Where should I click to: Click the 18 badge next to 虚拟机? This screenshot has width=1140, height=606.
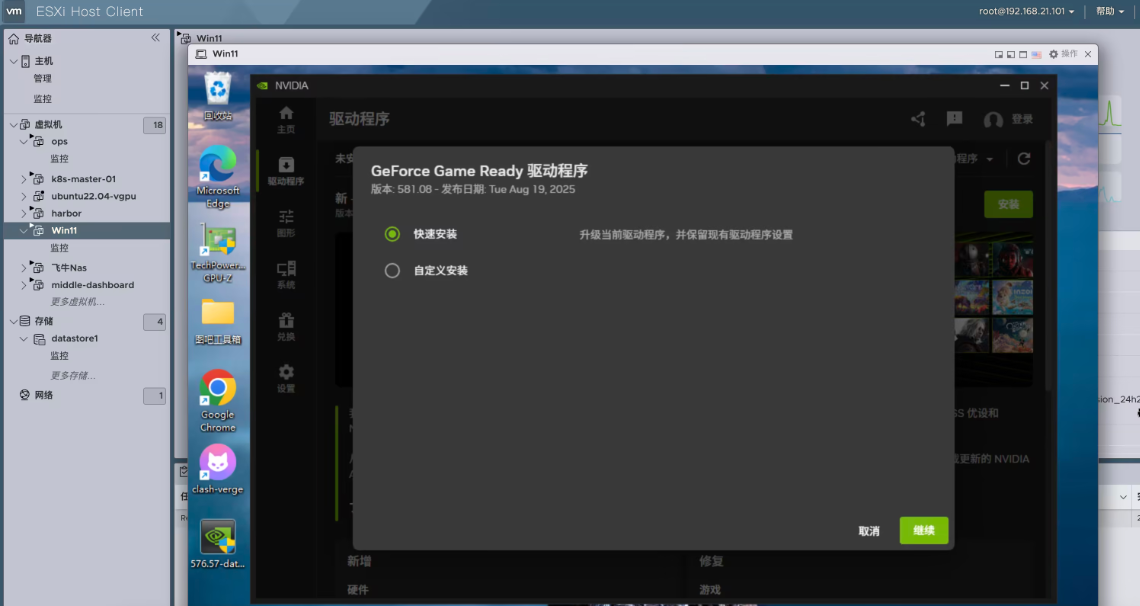tap(155, 125)
